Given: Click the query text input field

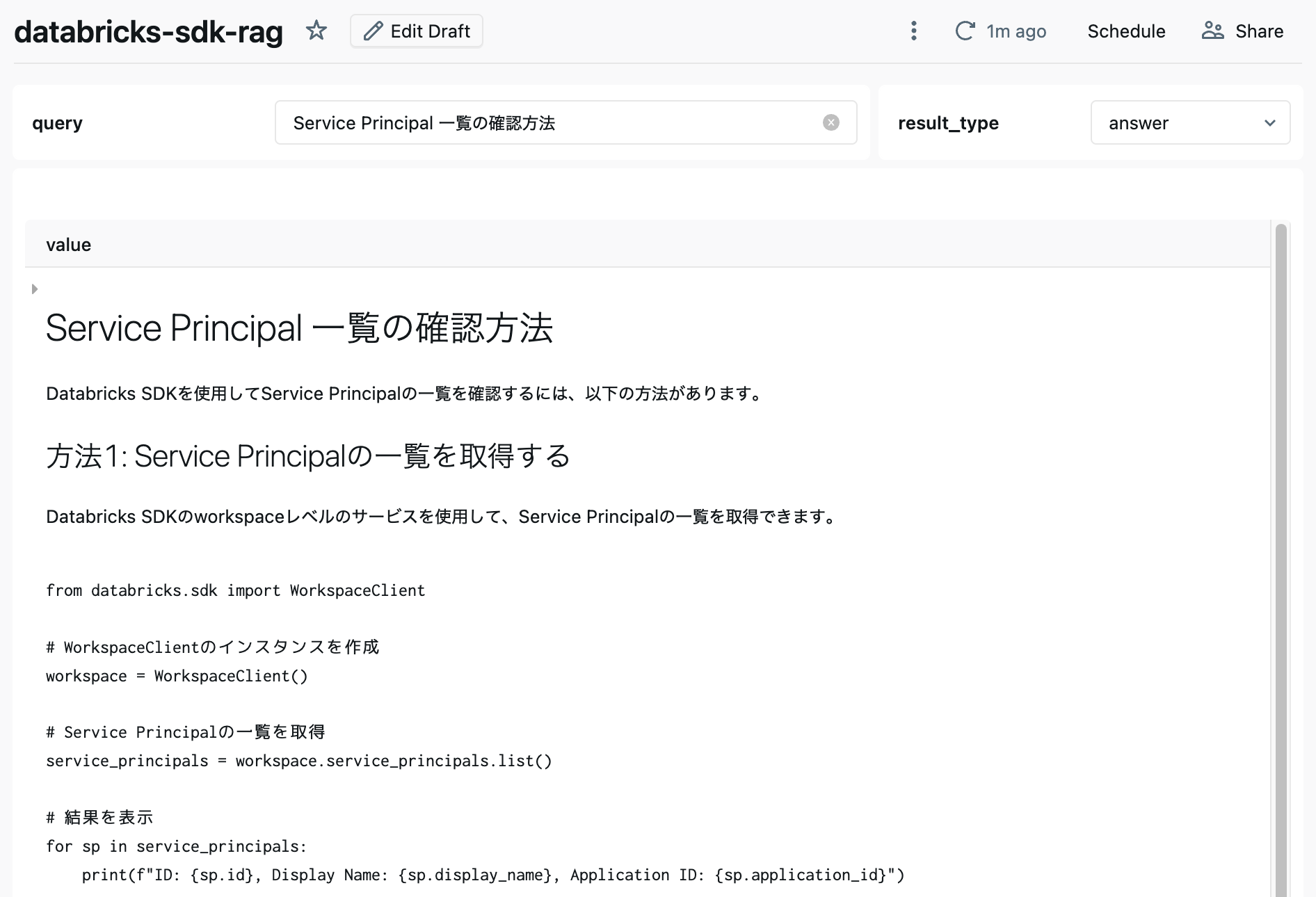Looking at the screenshot, I should coord(566,122).
